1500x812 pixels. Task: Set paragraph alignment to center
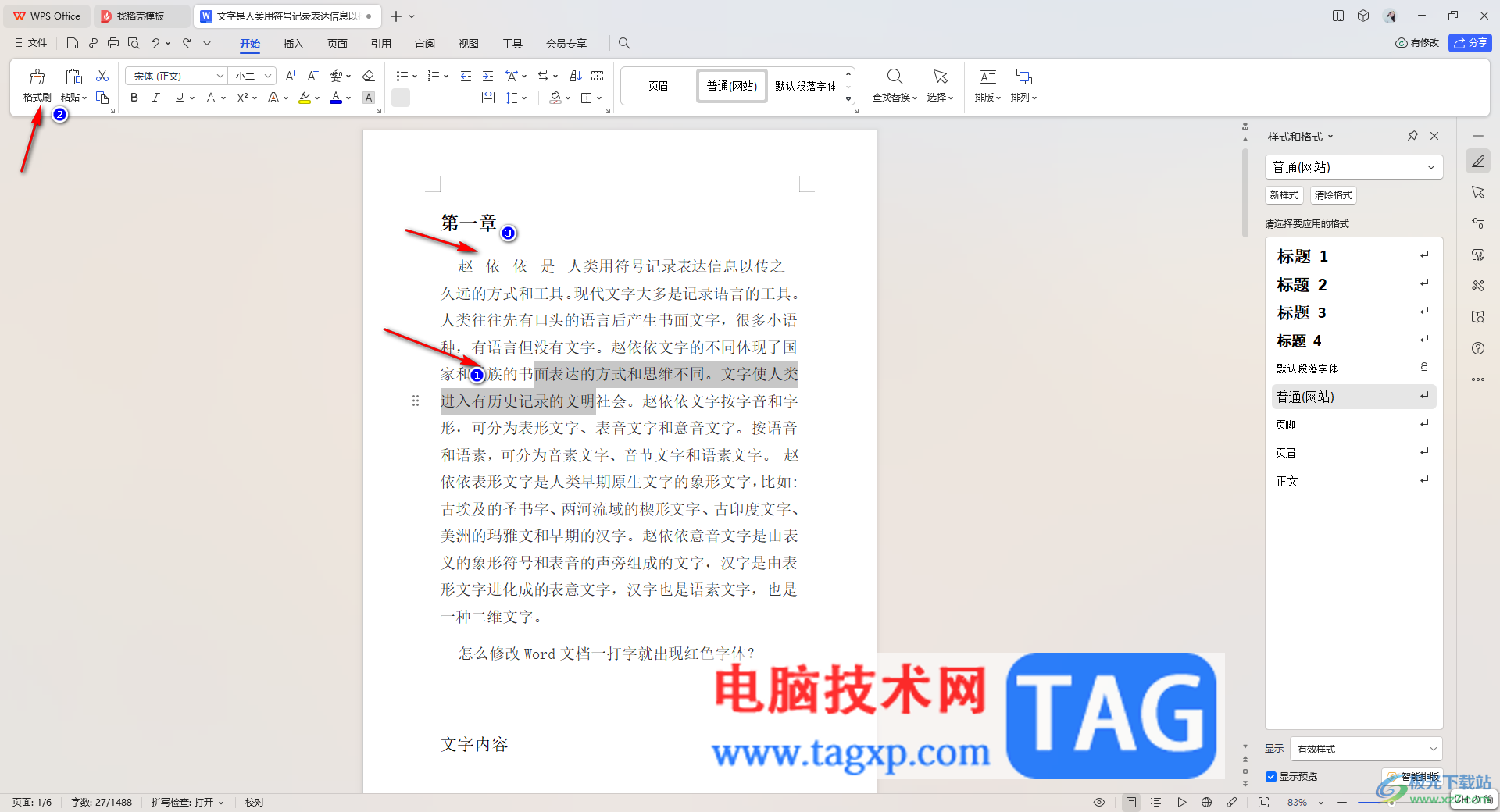422,98
